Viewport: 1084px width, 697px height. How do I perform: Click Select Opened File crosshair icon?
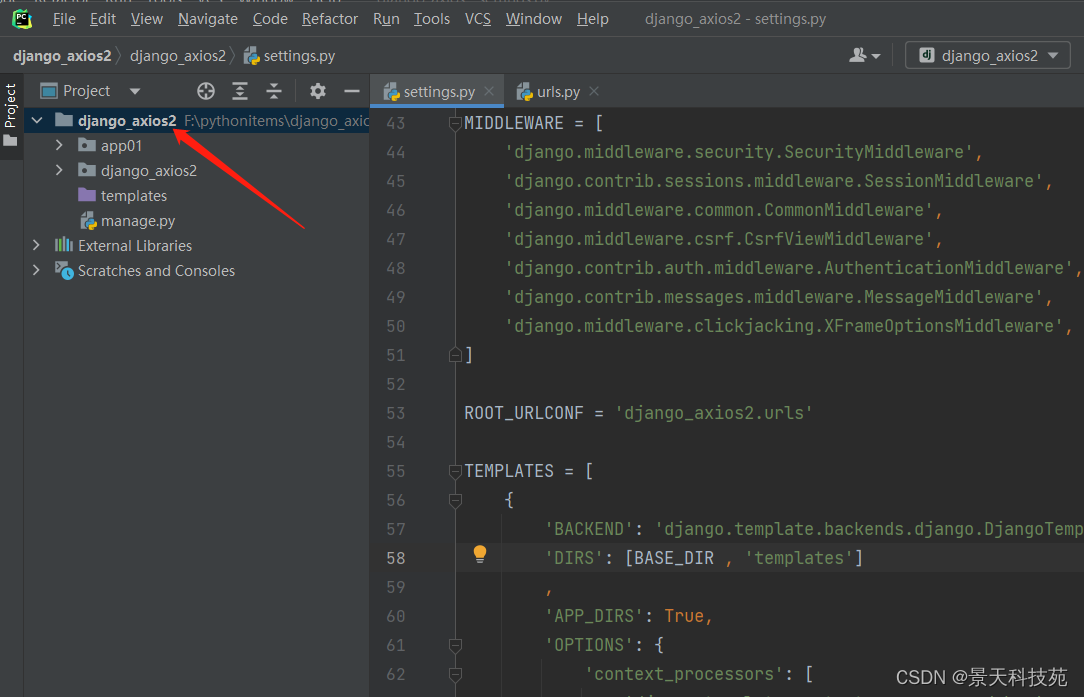click(x=205, y=91)
